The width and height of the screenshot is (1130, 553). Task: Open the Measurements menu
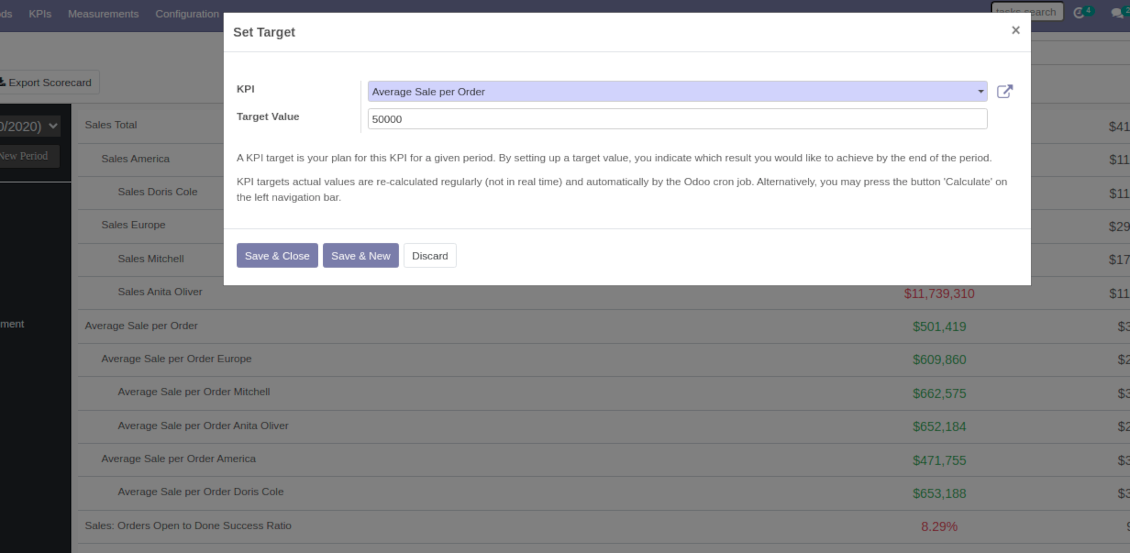tap(103, 14)
